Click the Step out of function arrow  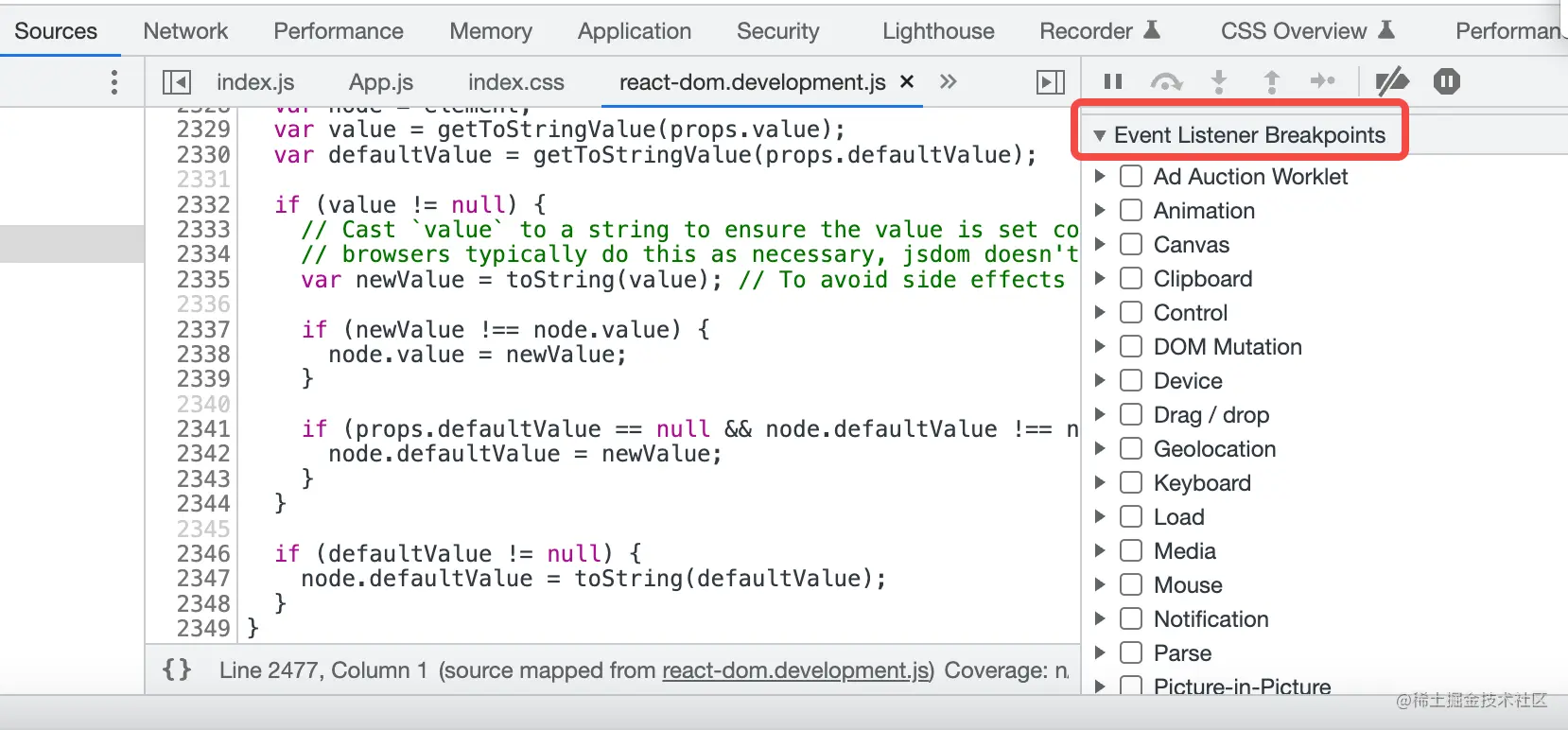1272,82
